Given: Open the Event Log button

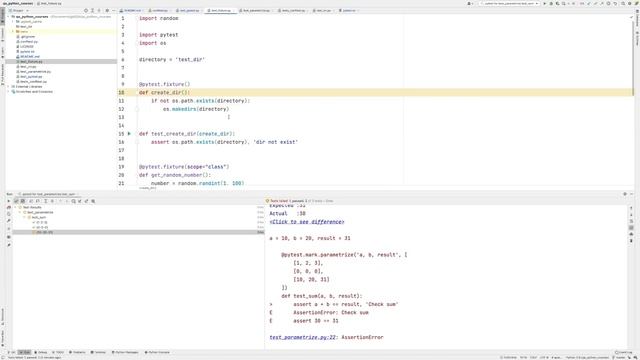Looking at the screenshot, I should click(x=623, y=352).
